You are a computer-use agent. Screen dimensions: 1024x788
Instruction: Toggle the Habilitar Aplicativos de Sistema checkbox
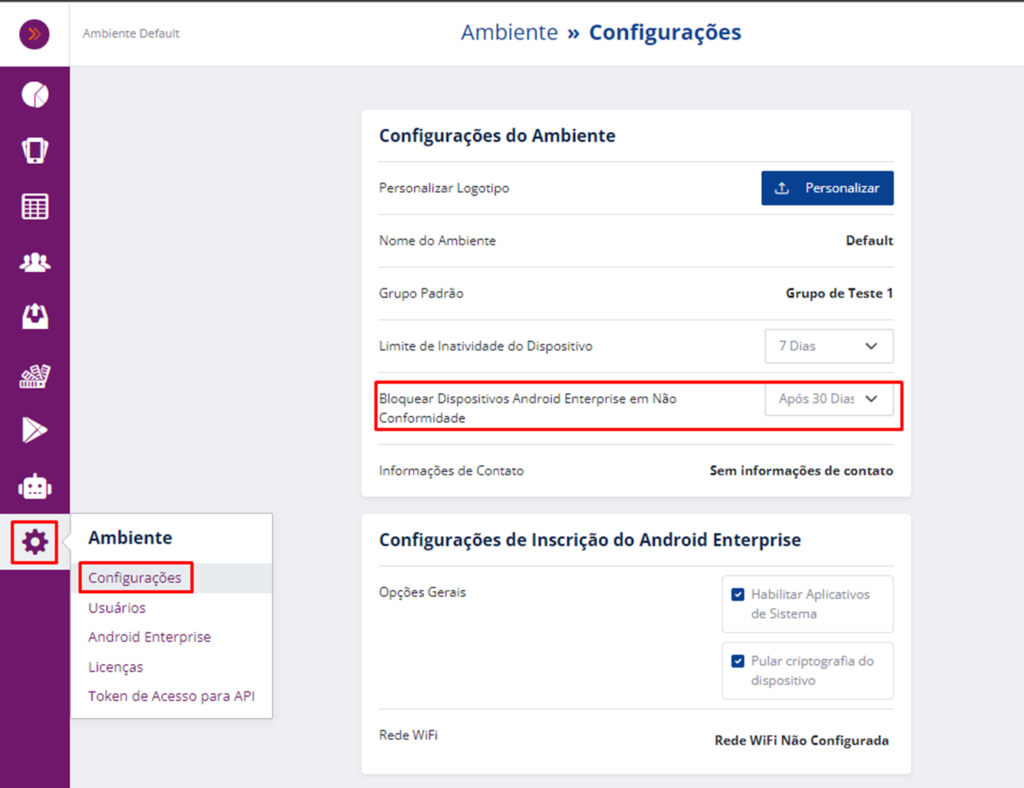(x=738, y=594)
